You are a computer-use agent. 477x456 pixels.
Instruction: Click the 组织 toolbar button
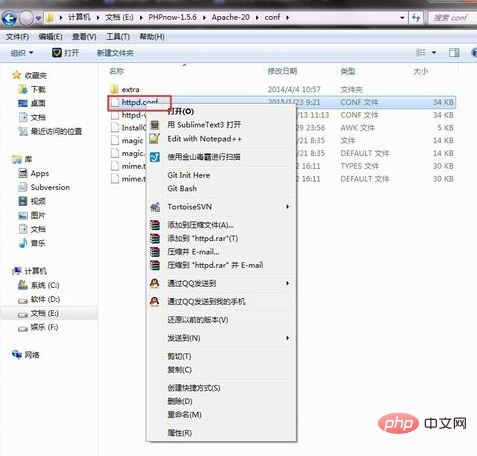pyautogui.click(x=22, y=53)
